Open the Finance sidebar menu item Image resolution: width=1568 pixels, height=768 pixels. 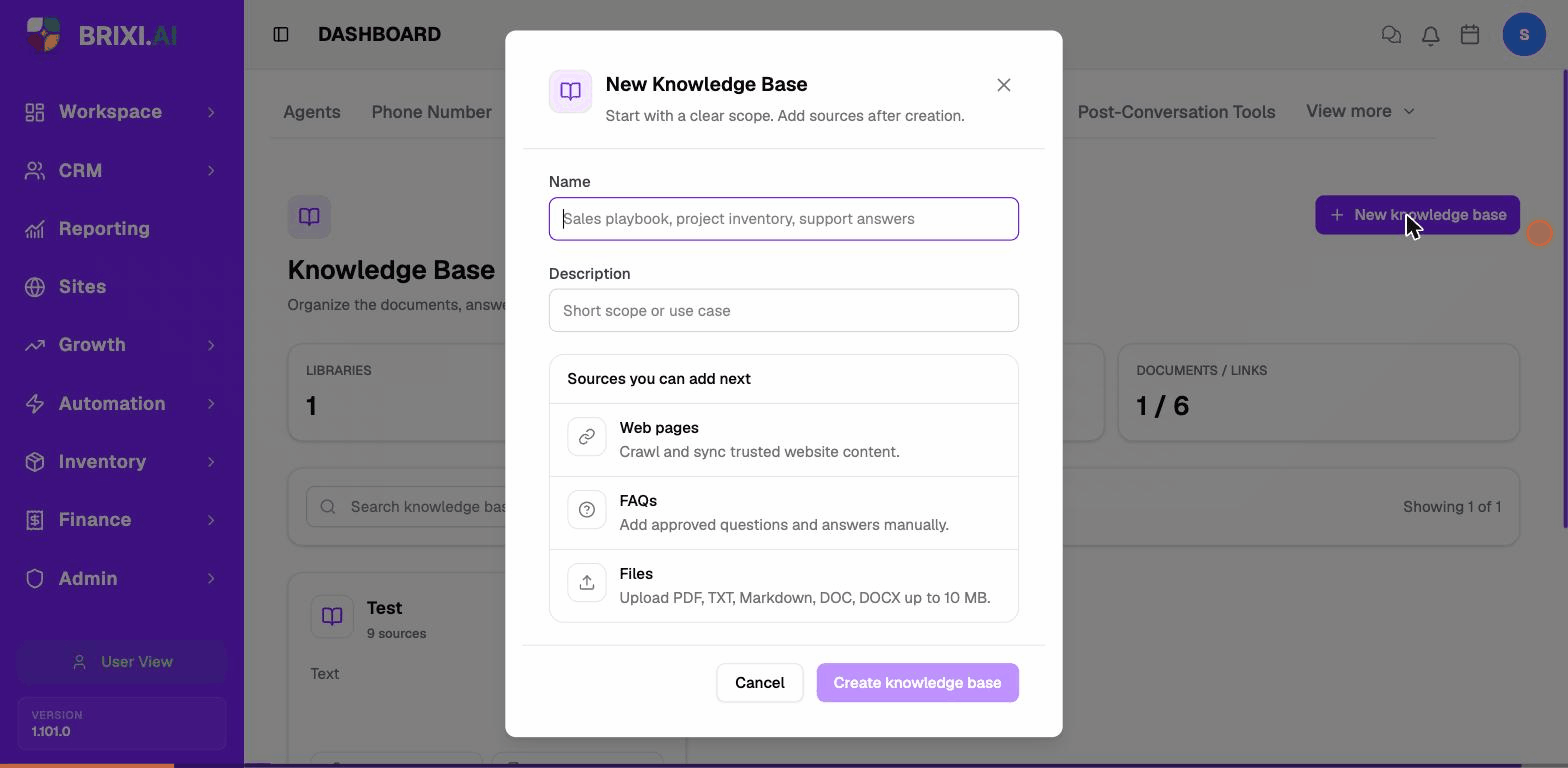pyautogui.click(x=122, y=520)
